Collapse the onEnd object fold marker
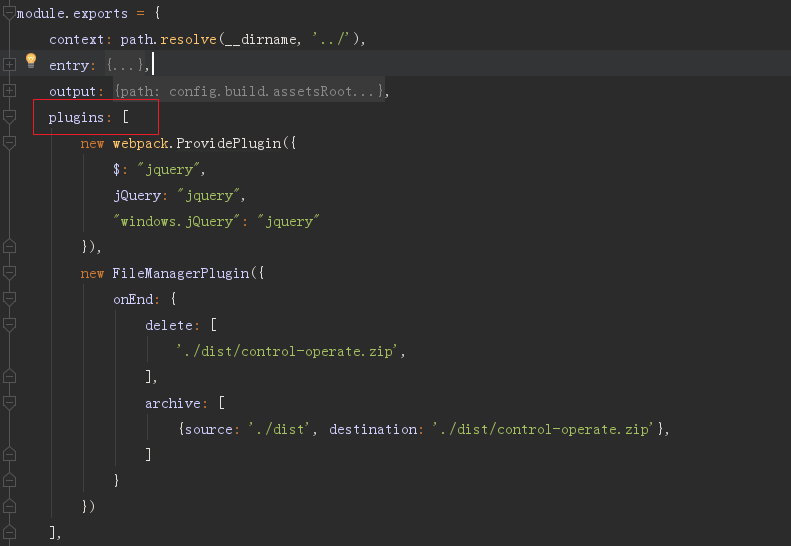The width and height of the screenshot is (791, 546). [9, 299]
